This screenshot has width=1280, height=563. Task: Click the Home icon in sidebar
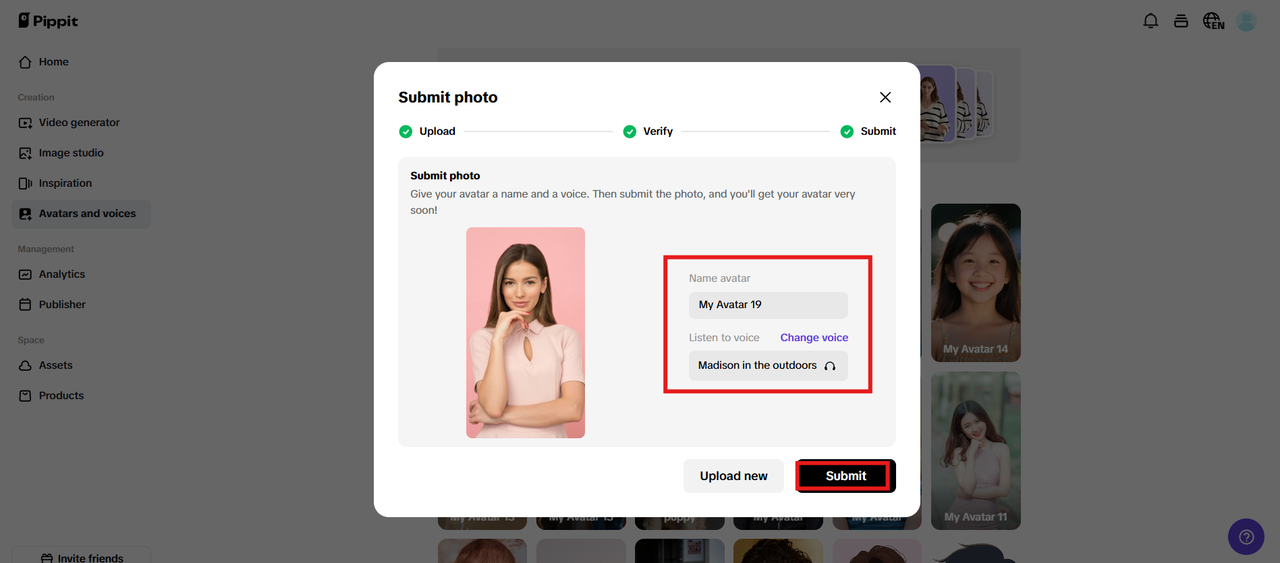[x=26, y=62]
